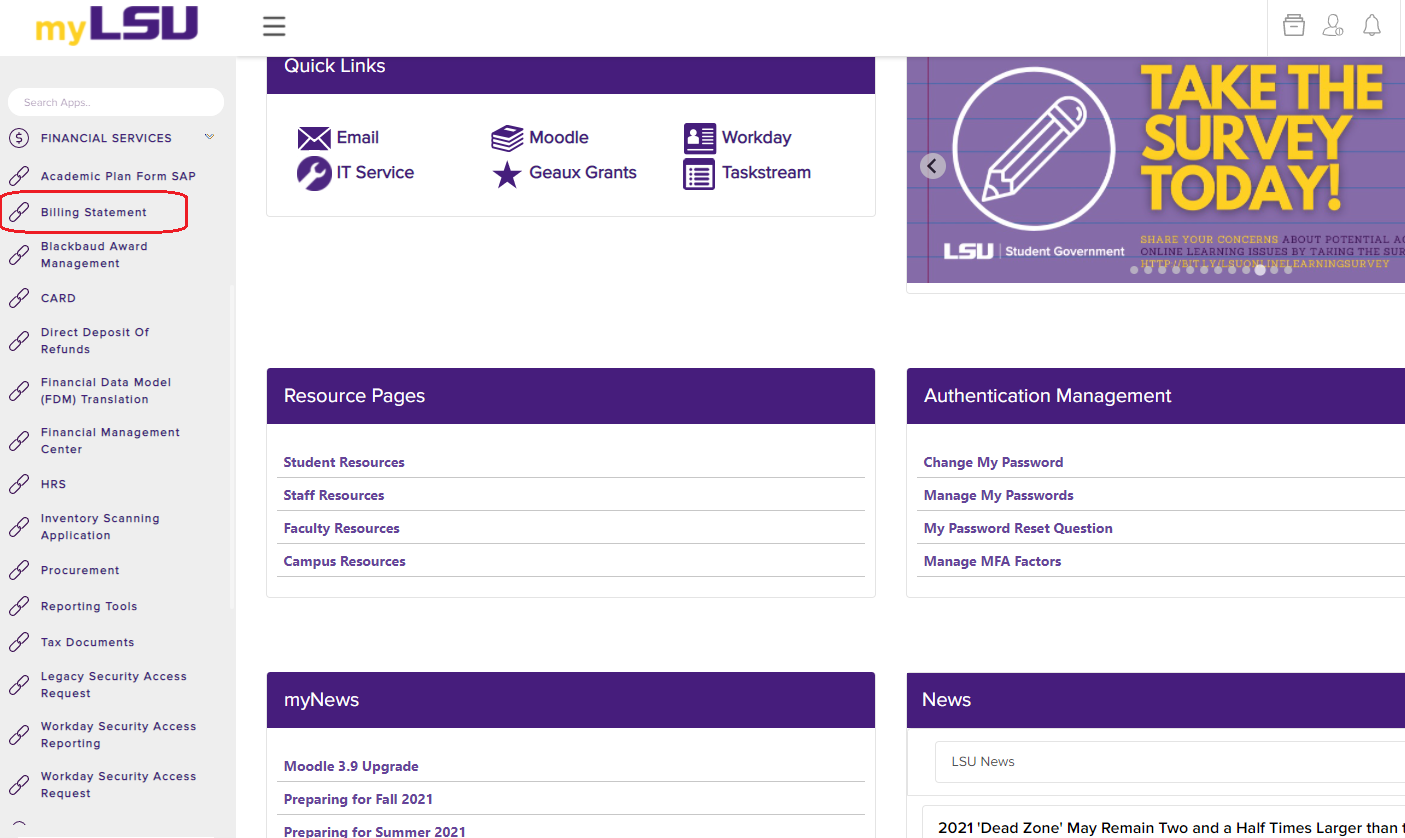Open Procurement sidebar link
The width and height of the screenshot is (1405, 838).
(80, 570)
